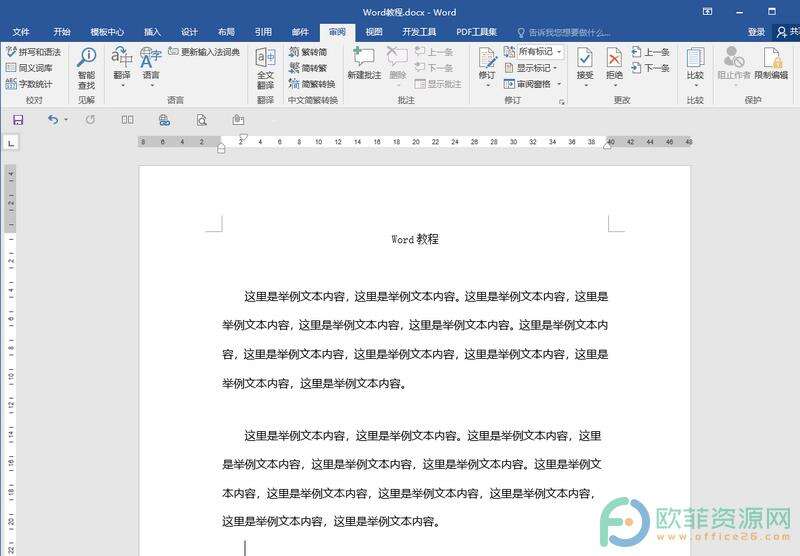This screenshot has width=800, height=556.
Task: Open Spelling and Grammar check
Action: (x=33, y=52)
